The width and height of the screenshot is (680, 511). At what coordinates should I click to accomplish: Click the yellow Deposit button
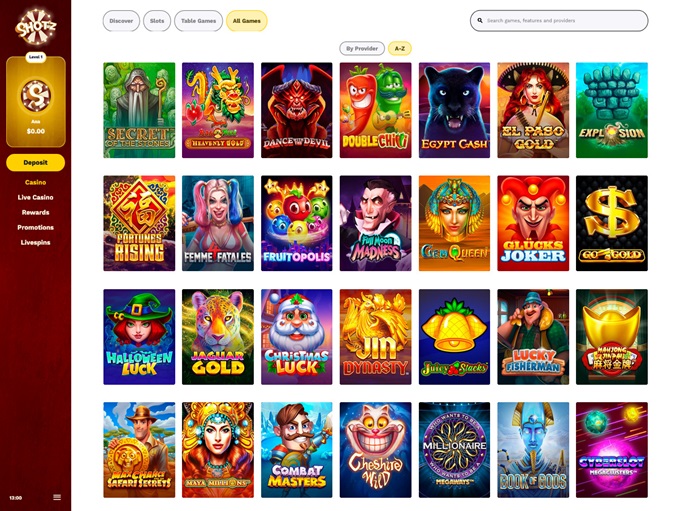click(36, 163)
